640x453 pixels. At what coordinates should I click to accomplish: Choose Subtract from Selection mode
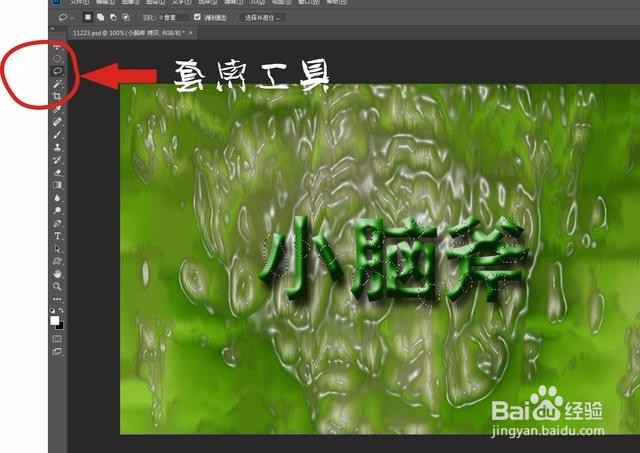coord(113,18)
